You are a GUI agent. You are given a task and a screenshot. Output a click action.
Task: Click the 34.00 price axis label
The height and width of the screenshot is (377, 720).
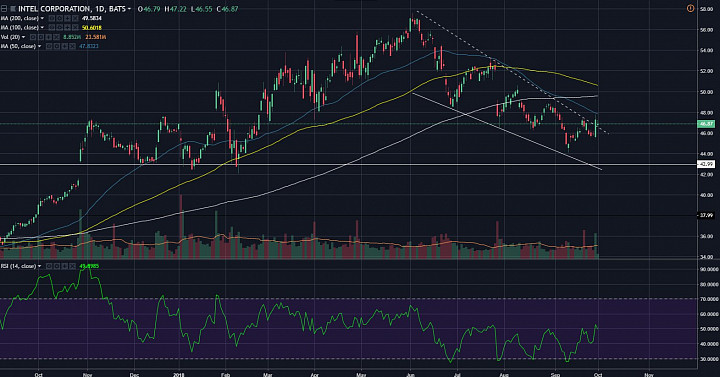pos(706,257)
